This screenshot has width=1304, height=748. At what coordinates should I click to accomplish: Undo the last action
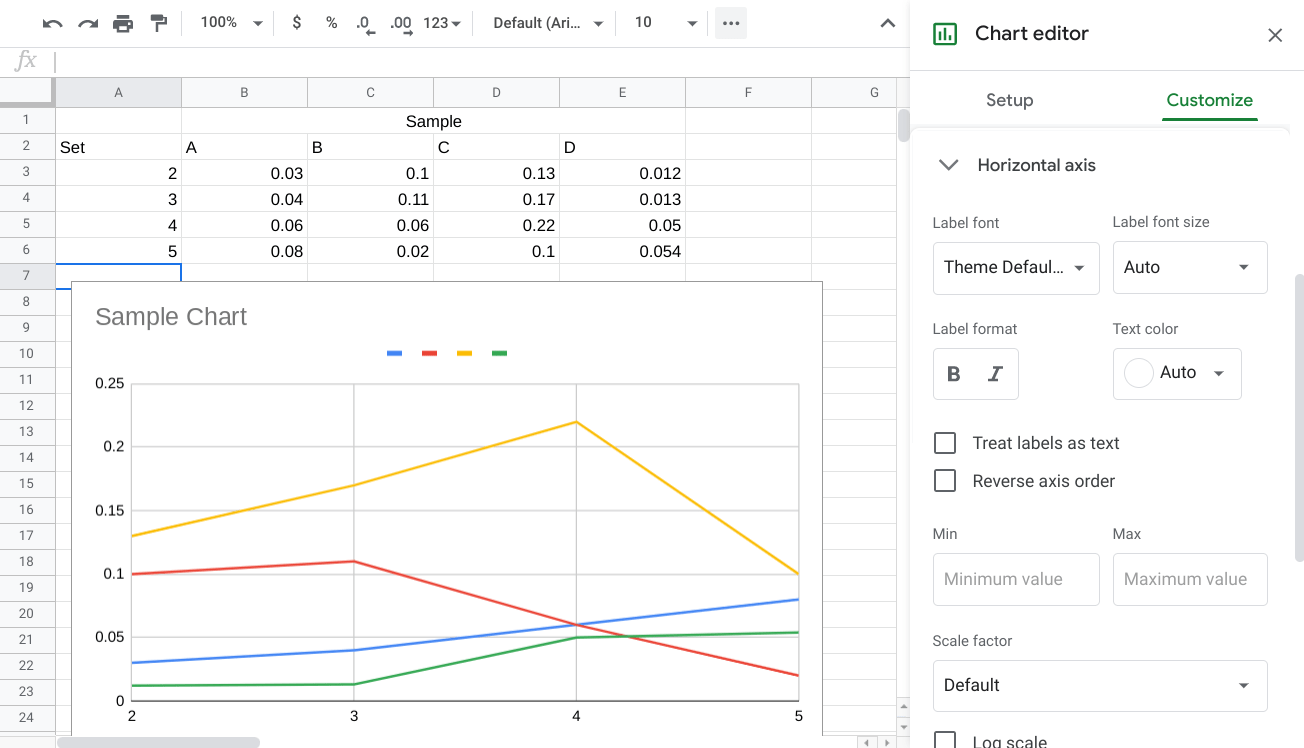point(51,23)
